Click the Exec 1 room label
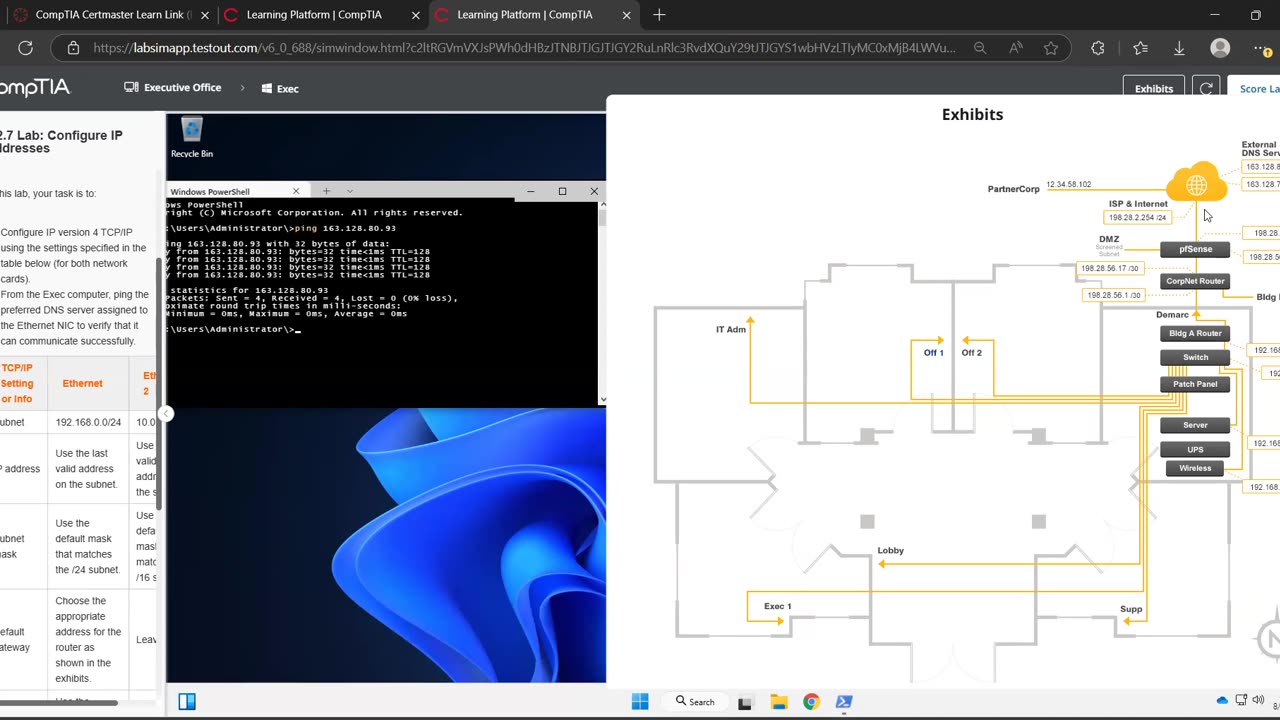The width and height of the screenshot is (1280, 720). [x=777, y=606]
